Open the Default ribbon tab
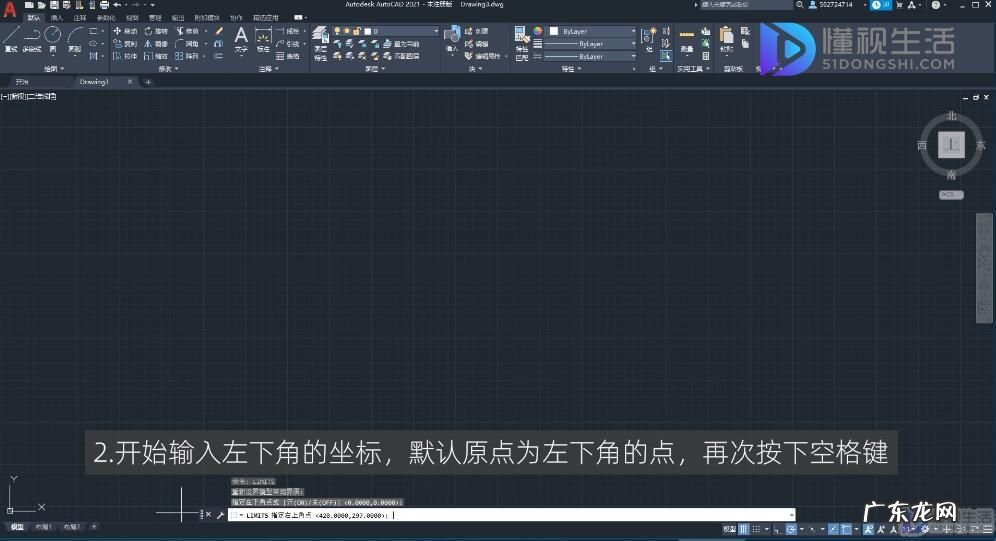996x541 pixels. 34,18
